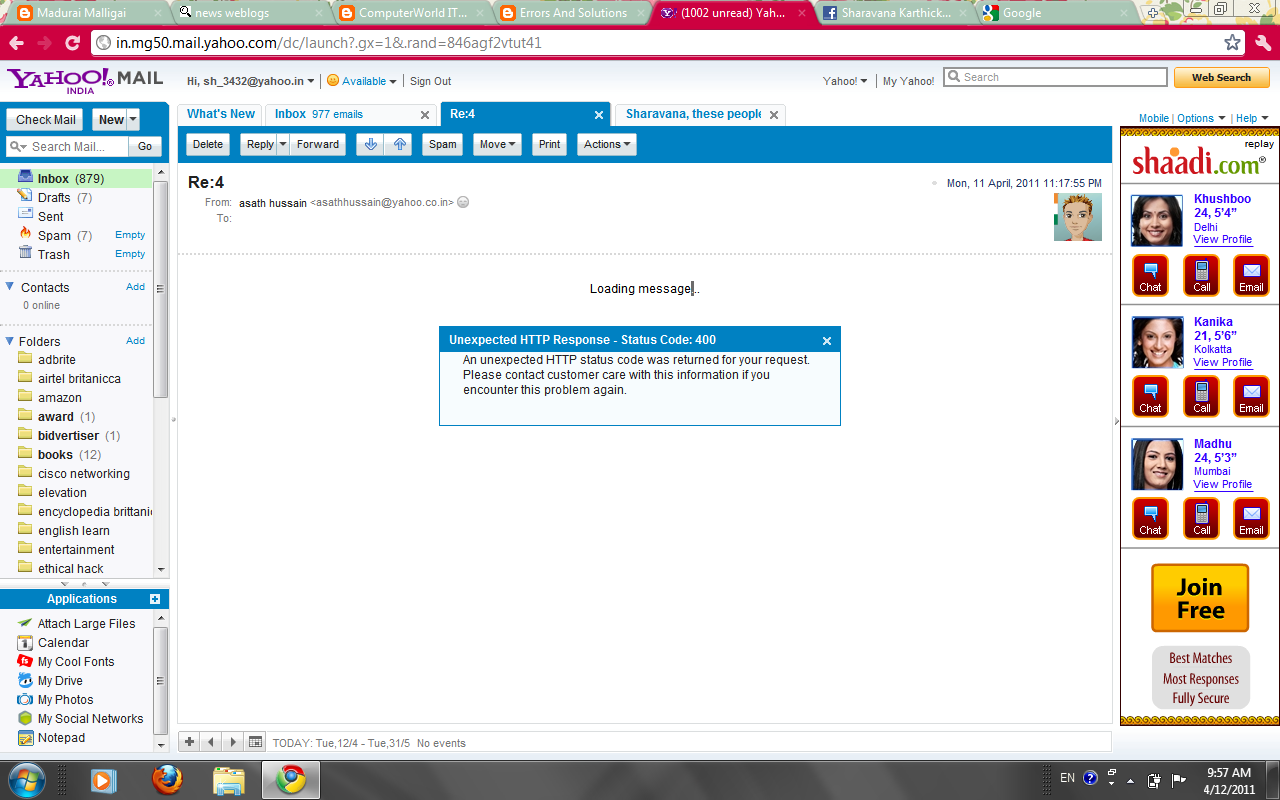Open the New message dropdown arrow
This screenshot has width=1280, height=800.
[133, 120]
